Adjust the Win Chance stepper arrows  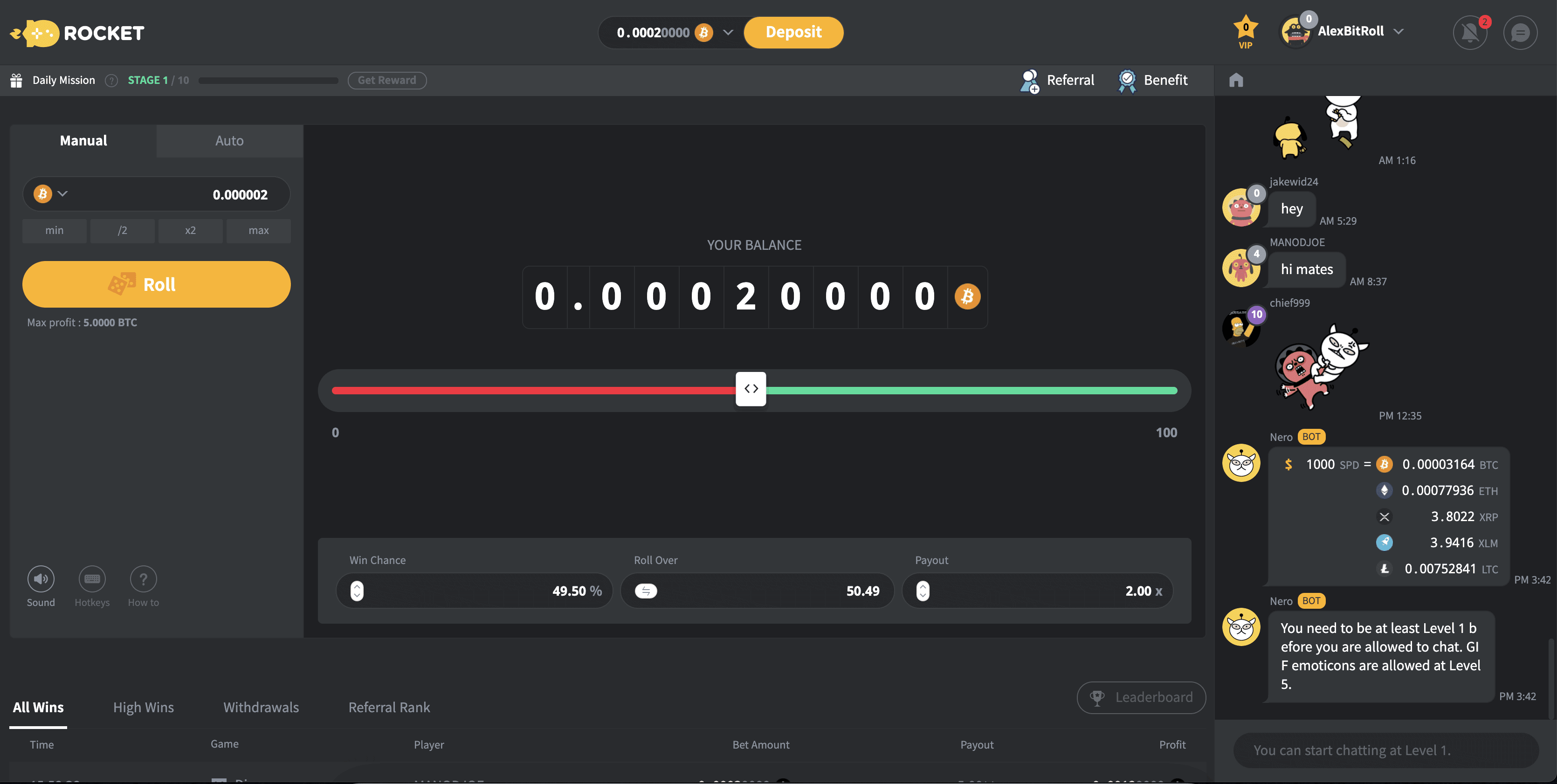pos(357,591)
